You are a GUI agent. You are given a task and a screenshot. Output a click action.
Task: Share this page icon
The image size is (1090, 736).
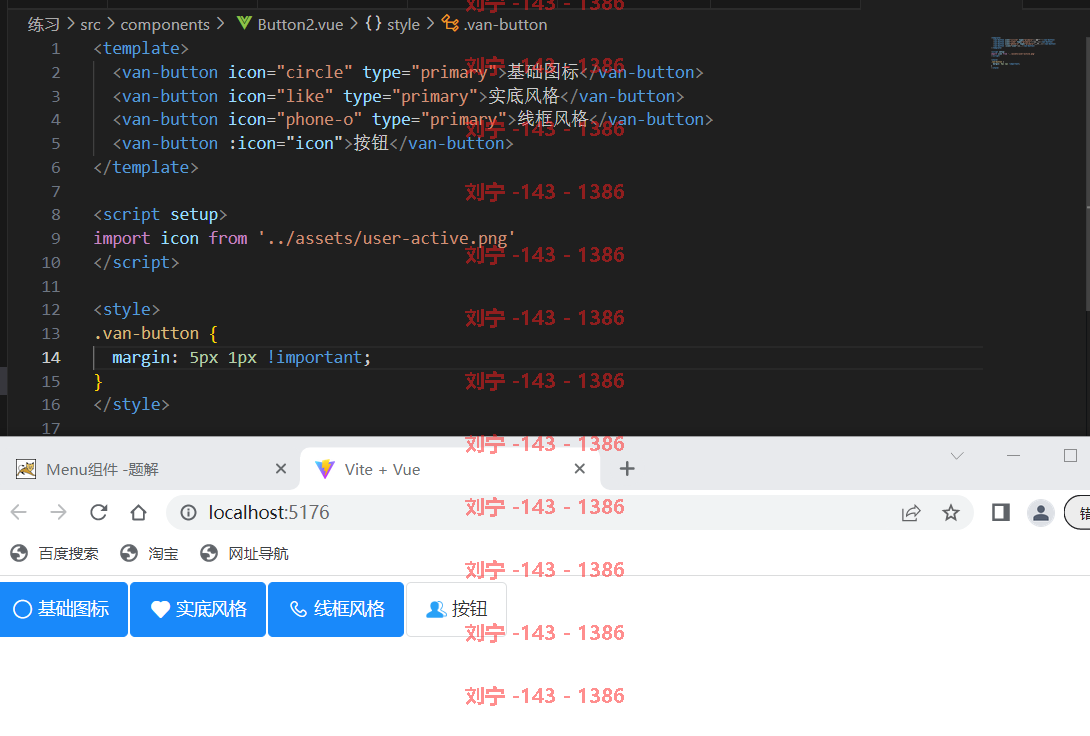pos(911,513)
